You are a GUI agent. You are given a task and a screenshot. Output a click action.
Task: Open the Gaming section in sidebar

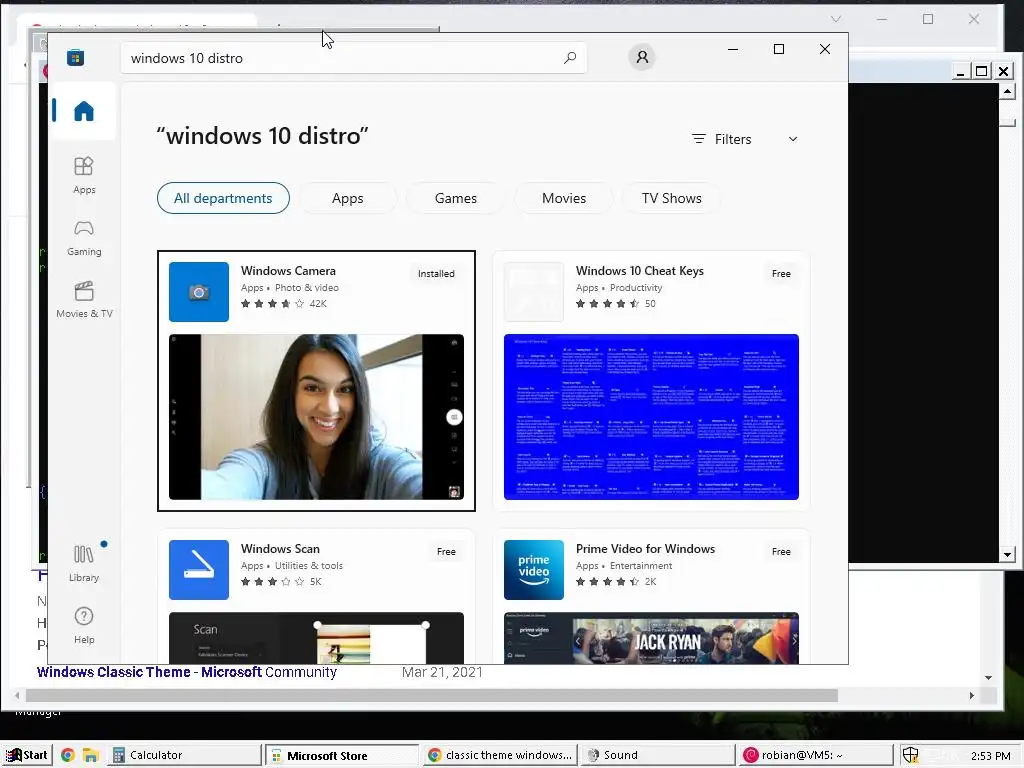click(x=84, y=238)
